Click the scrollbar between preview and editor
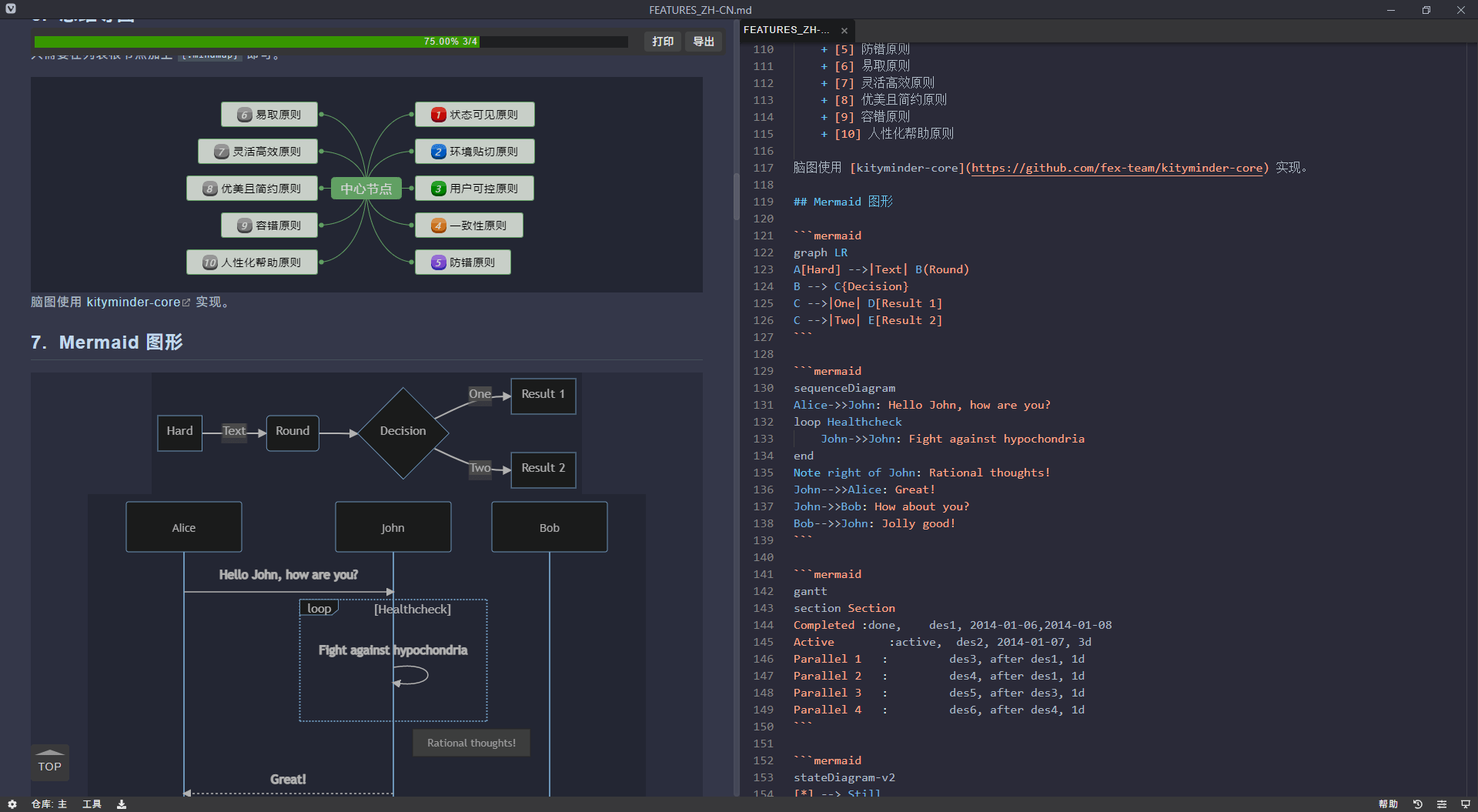 tap(736, 196)
